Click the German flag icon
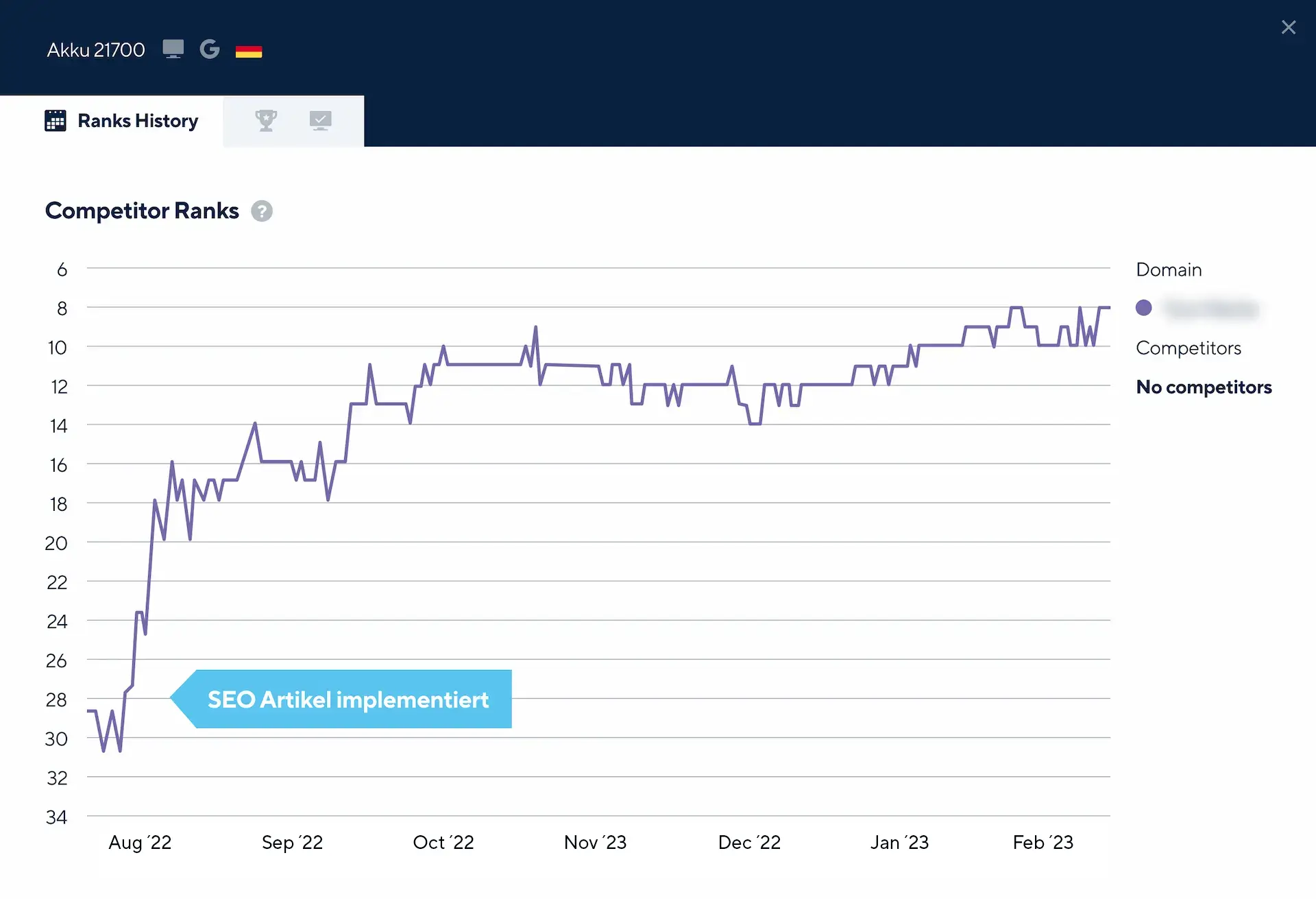 (x=249, y=51)
